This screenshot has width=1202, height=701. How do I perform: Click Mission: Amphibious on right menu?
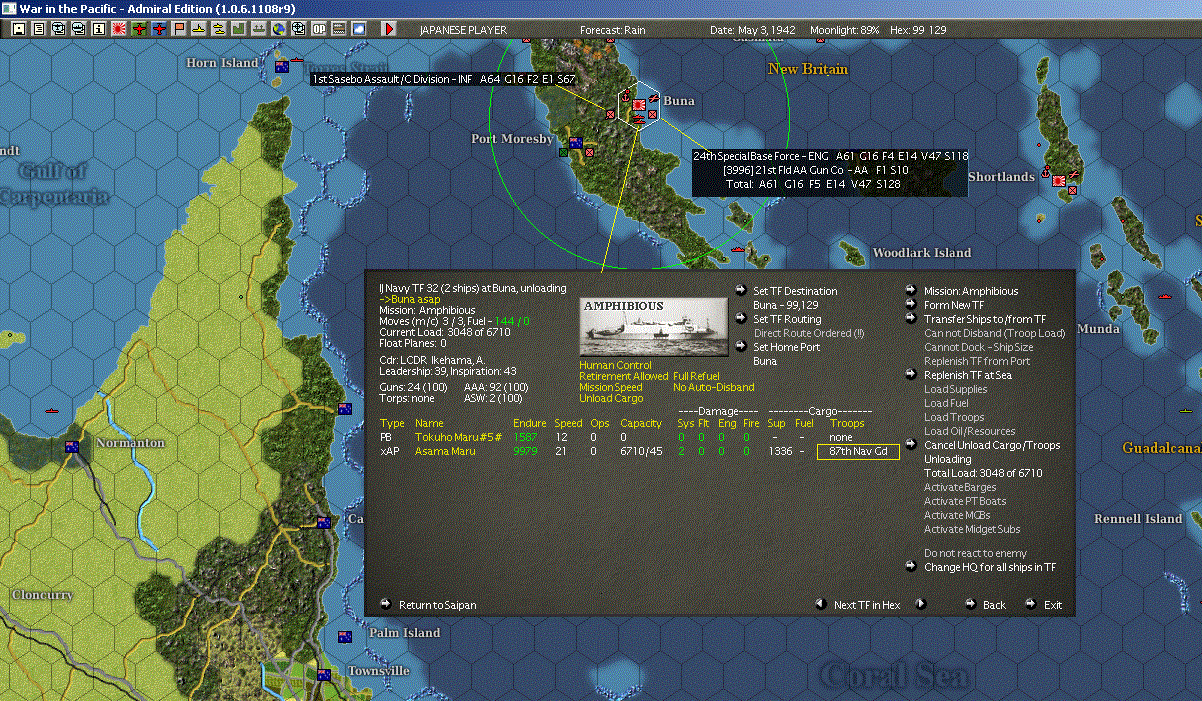tap(971, 291)
